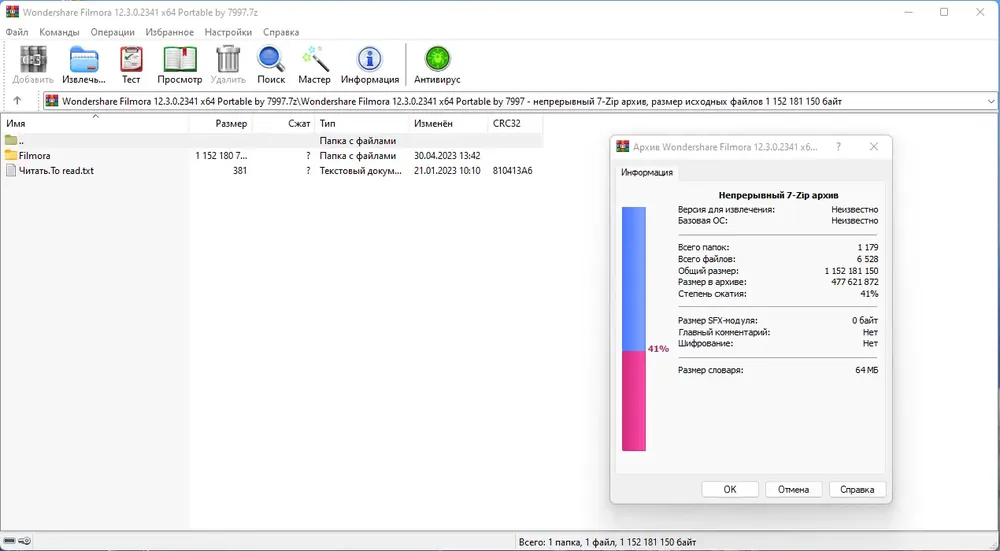Select the Читать.To read.txt file icon
The width and height of the screenshot is (1000, 551).
point(11,170)
